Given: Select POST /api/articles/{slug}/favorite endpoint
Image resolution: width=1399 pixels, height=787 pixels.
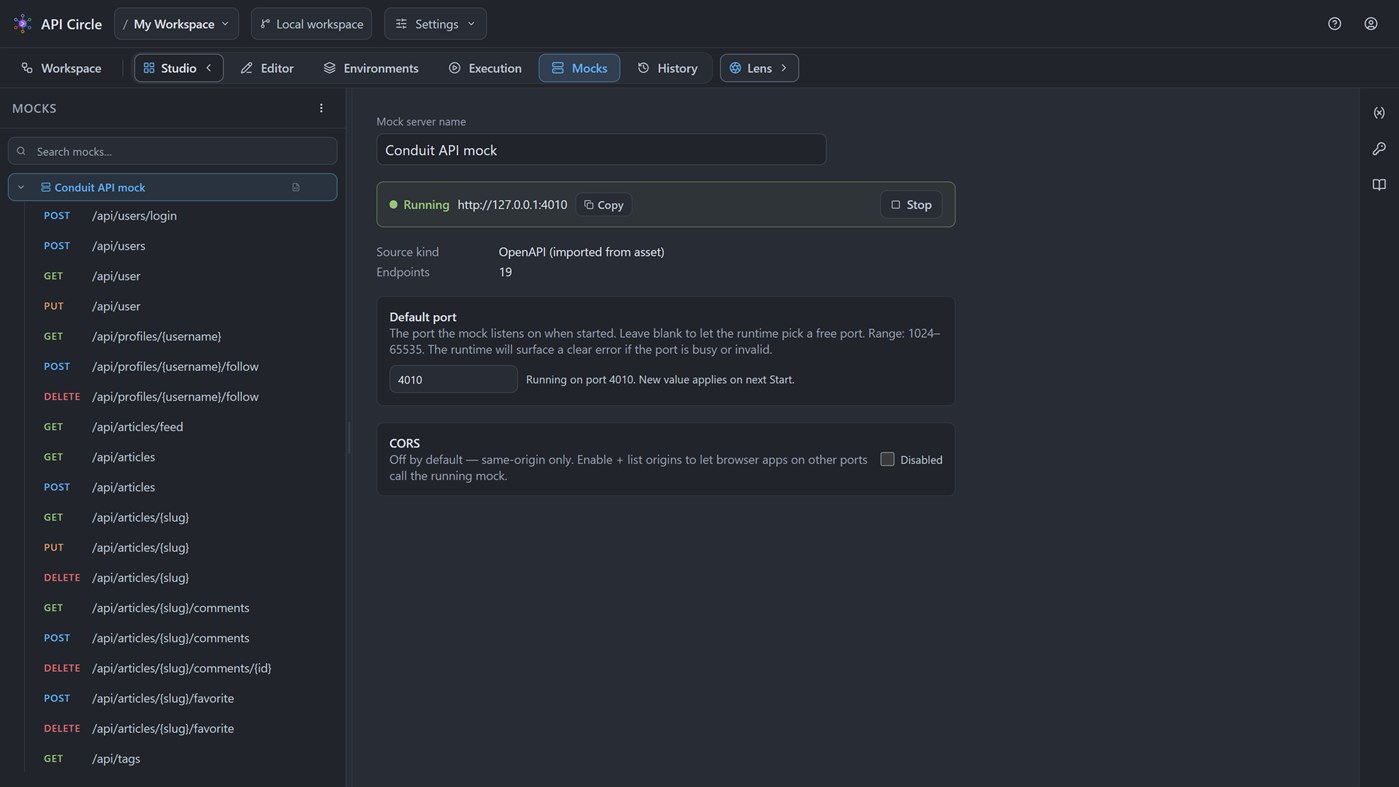Looking at the screenshot, I should click(x=181, y=698).
